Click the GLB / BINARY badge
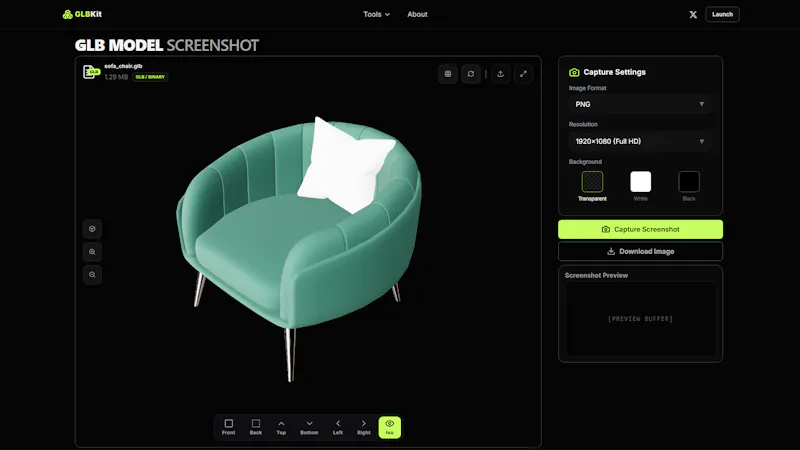Viewport: 800px width, 450px height. pyautogui.click(x=150, y=77)
